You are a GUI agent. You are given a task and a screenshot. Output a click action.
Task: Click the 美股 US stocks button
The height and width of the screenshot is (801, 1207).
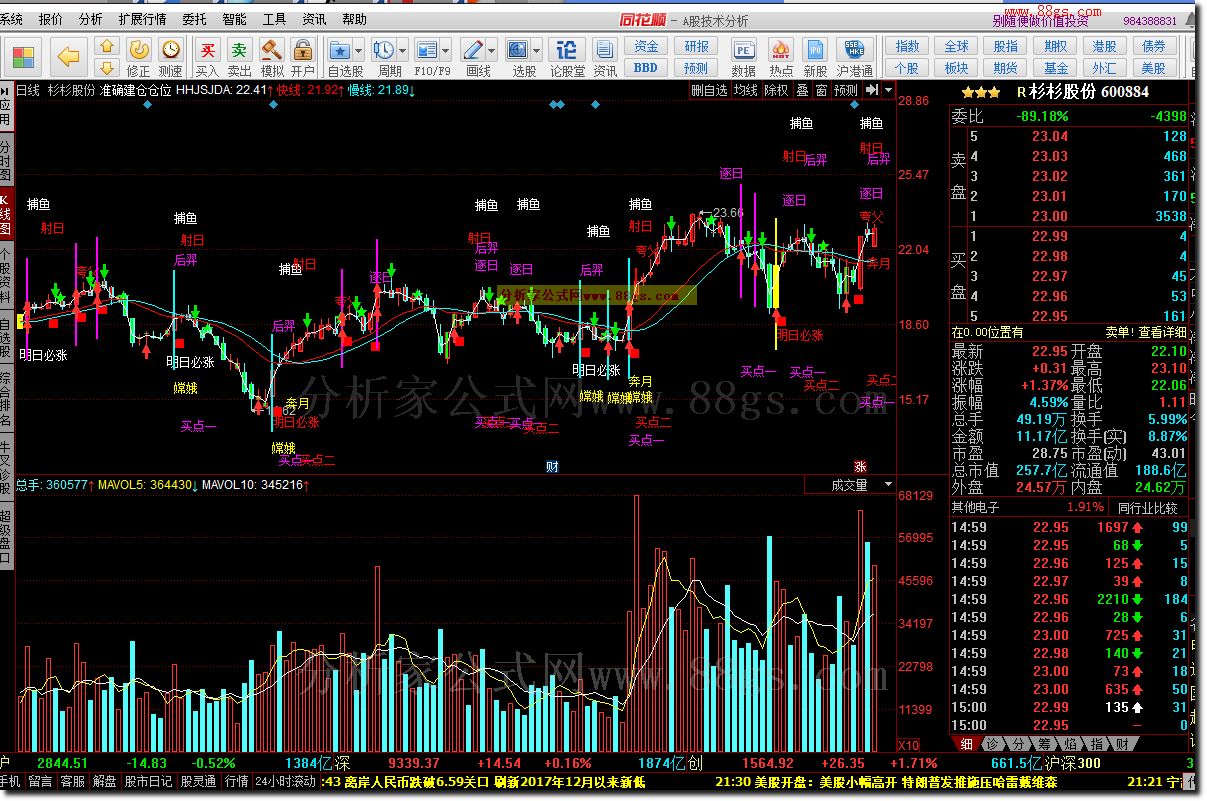pos(1153,68)
